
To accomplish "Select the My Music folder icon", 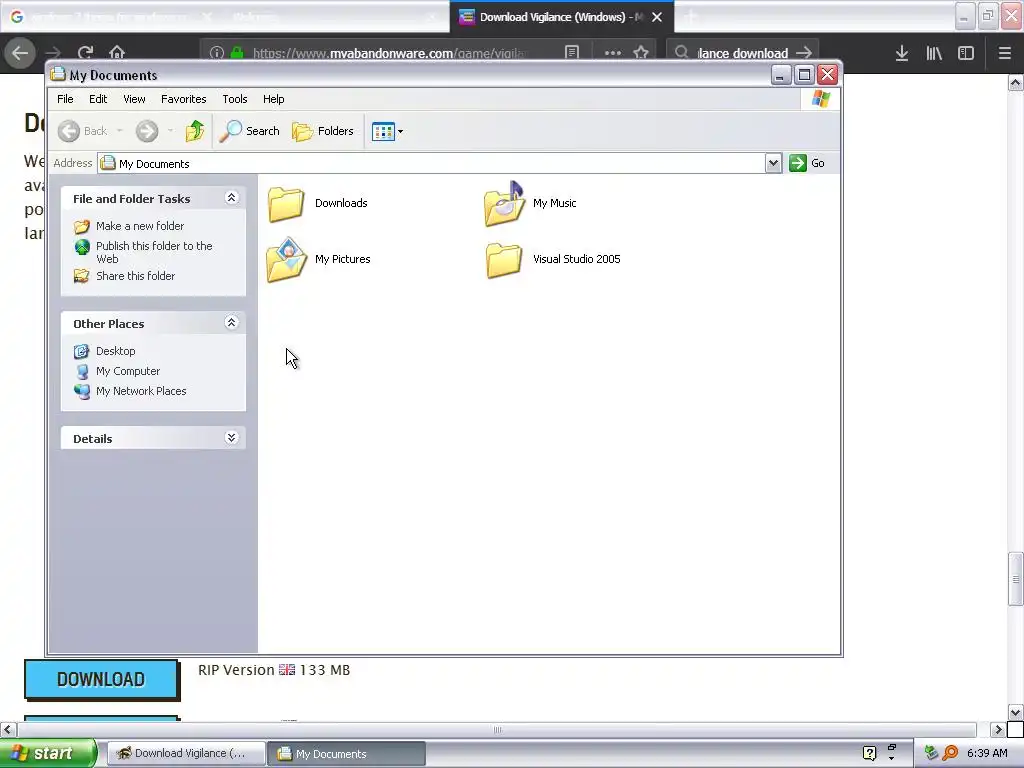I will coord(504,204).
